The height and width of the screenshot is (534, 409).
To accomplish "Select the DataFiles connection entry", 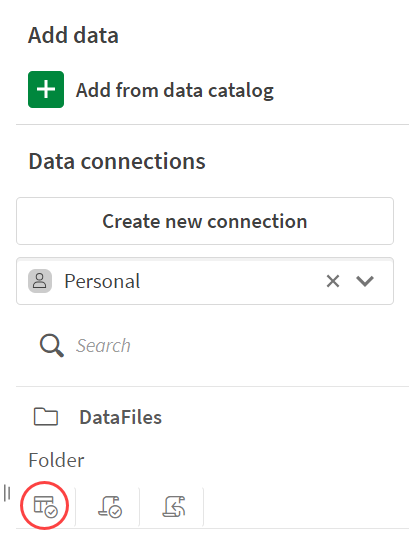I will click(x=120, y=417).
